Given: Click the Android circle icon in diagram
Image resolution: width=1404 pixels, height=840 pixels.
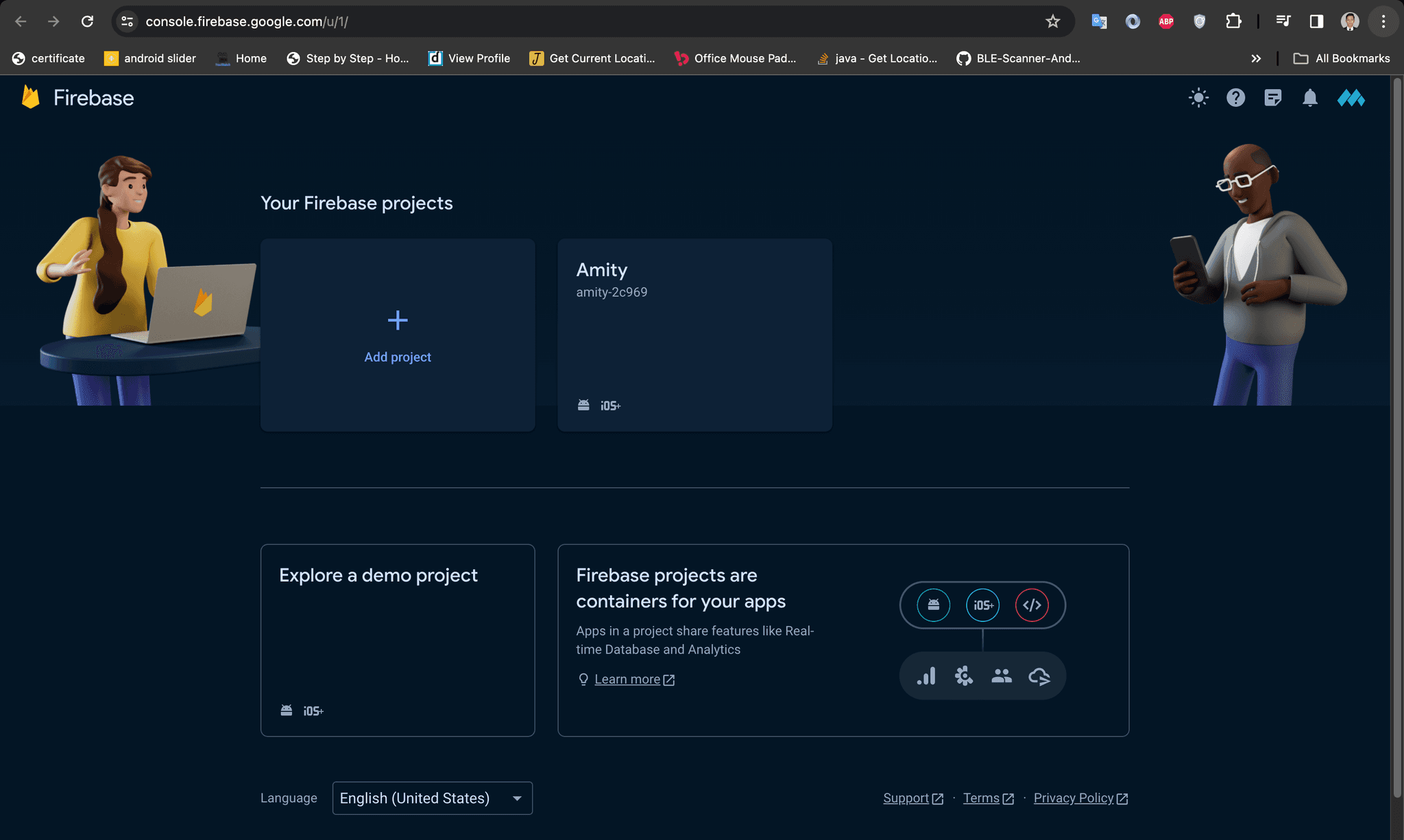Looking at the screenshot, I should pyautogui.click(x=934, y=605).
